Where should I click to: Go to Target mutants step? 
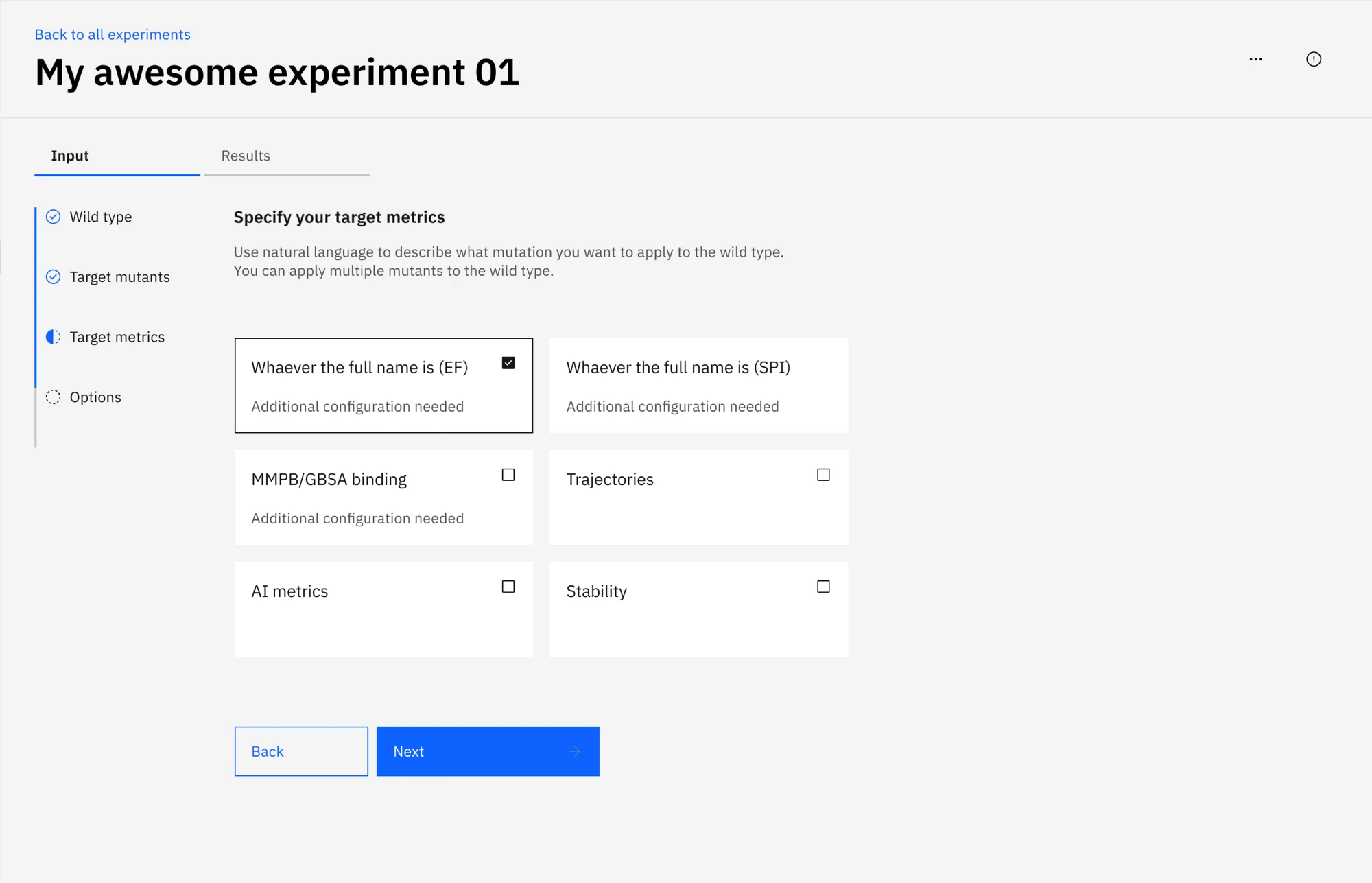[x=119, y=276]
